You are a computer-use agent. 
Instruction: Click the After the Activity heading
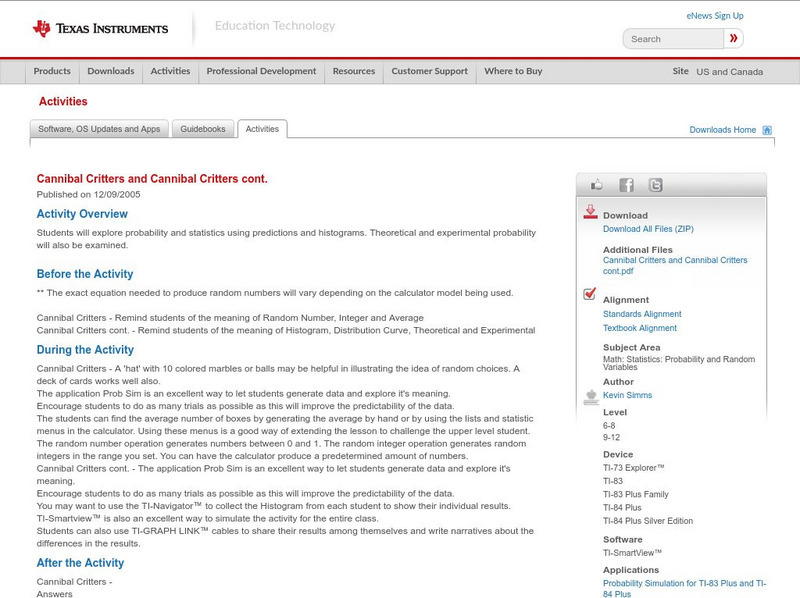point(80,563)
